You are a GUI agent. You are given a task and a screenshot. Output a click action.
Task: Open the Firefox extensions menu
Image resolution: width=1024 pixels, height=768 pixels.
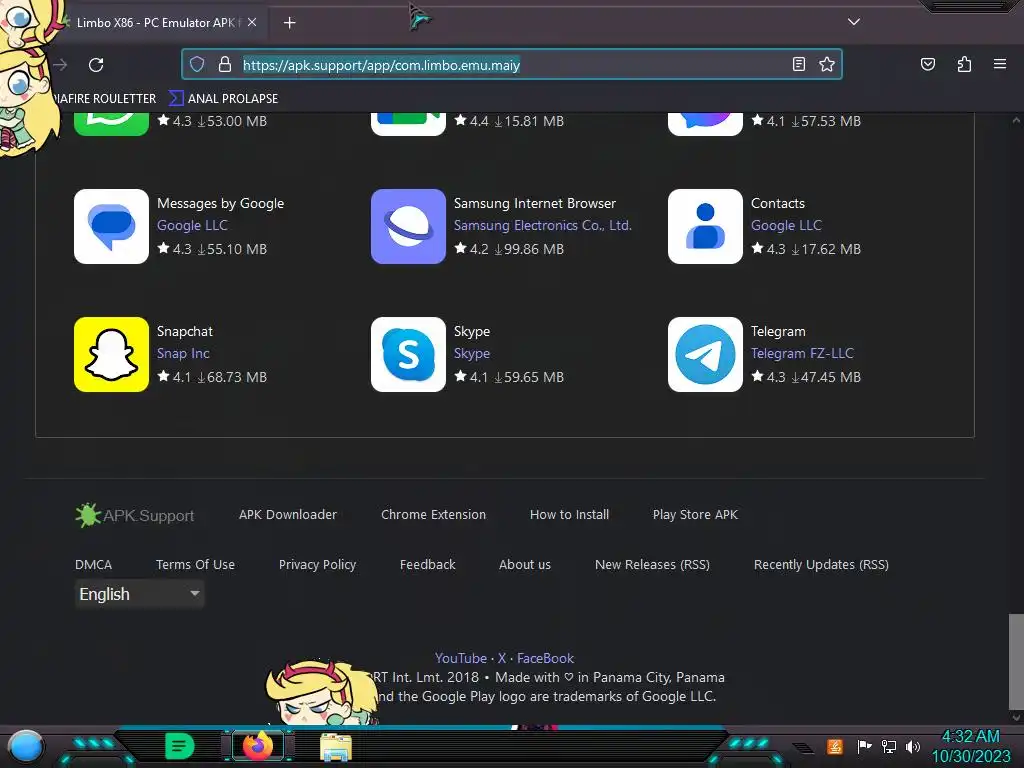tap(965, 64)
